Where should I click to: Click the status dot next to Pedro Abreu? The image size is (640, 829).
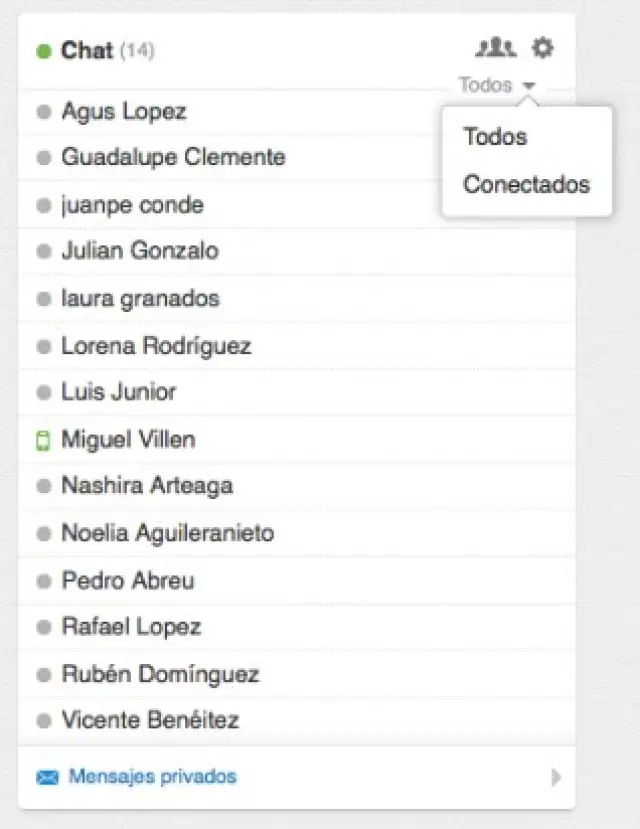[43, 581]
